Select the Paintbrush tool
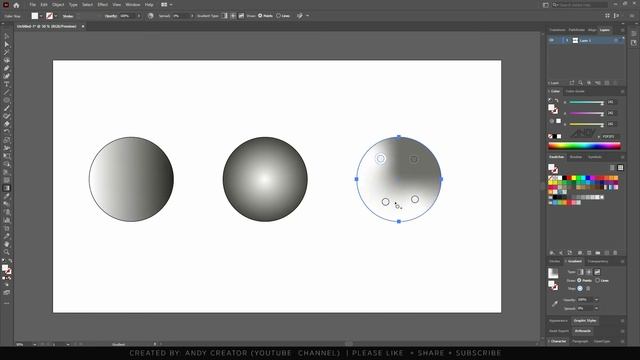Image resolution: width=640 pixels, height=360 pixels. pyautogui.click(x=7, y=108)
